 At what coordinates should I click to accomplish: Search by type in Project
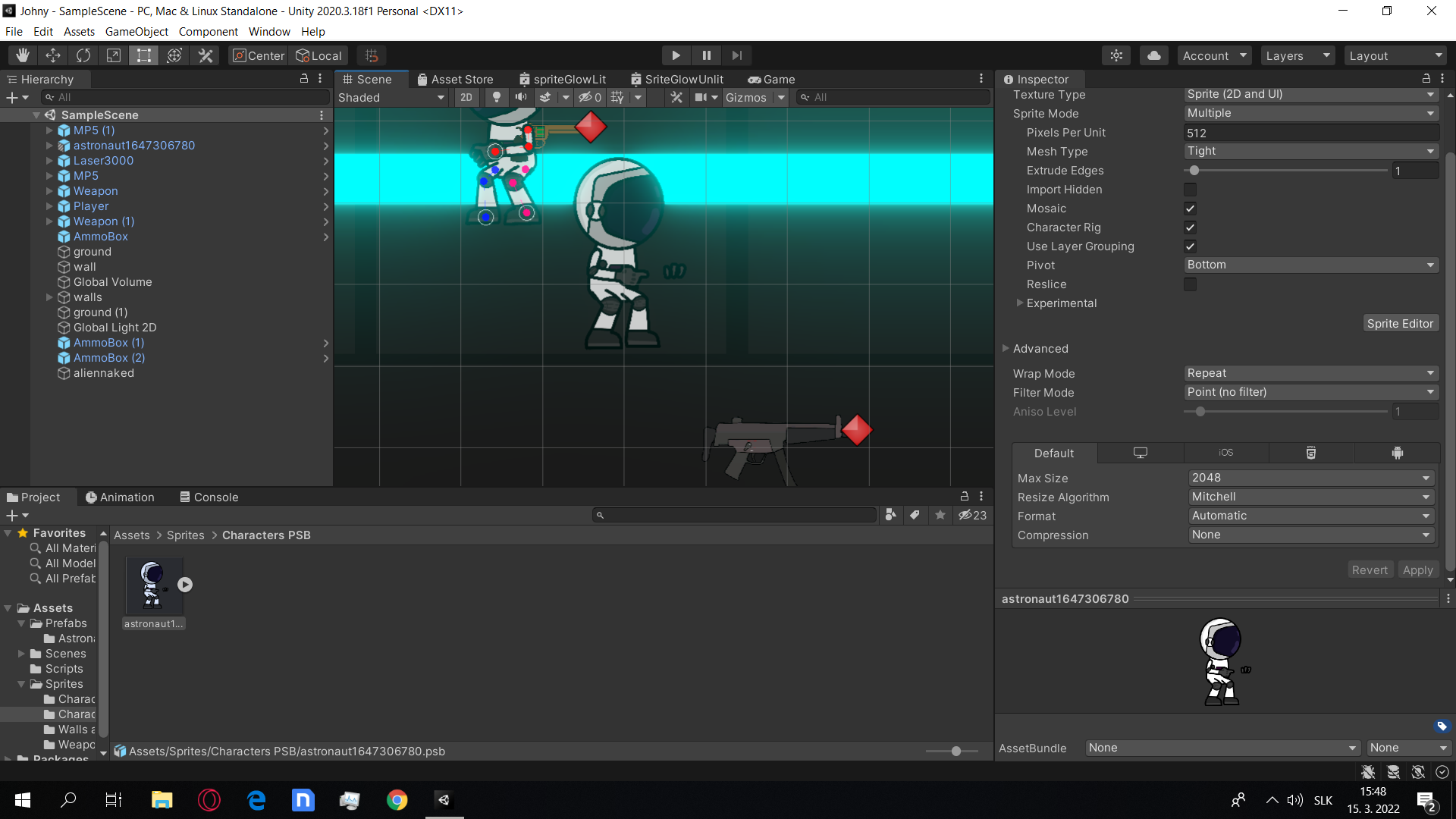[x=891, y=515]
